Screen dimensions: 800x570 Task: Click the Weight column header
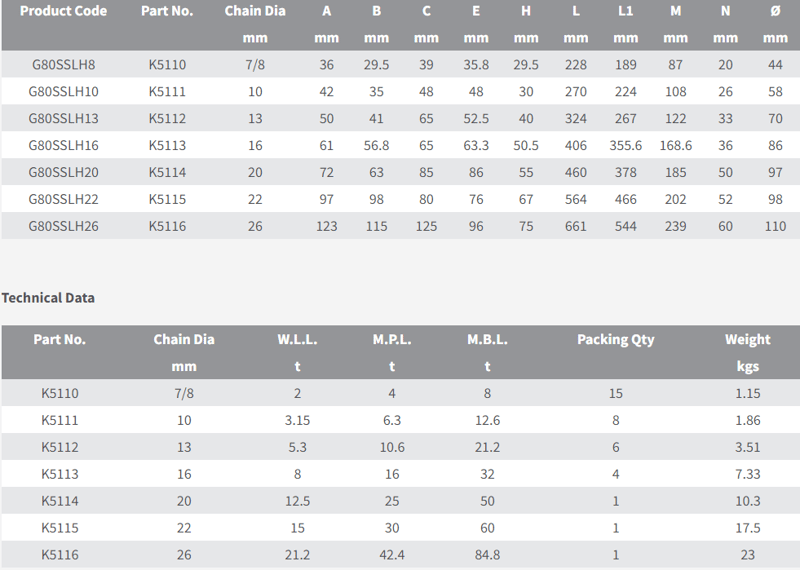click(747, 340)
